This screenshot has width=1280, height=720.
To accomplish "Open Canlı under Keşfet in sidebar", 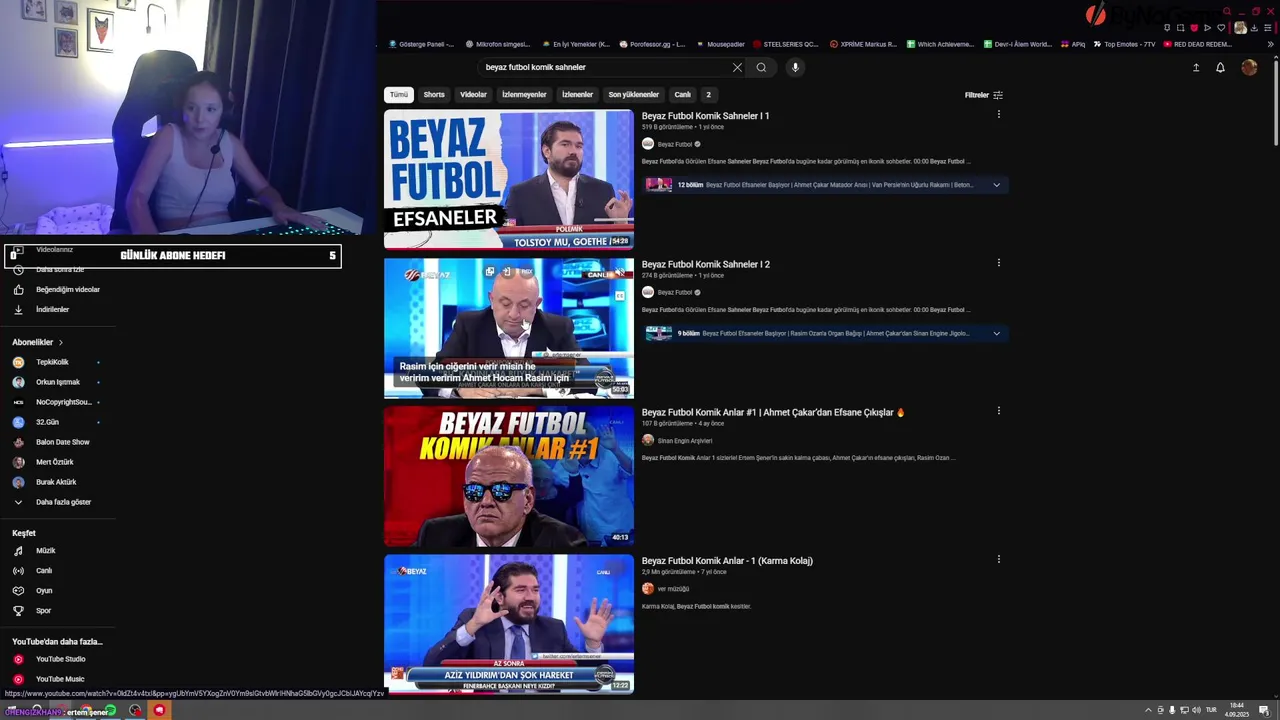I will pyautogui.click(x=32, y=570).
